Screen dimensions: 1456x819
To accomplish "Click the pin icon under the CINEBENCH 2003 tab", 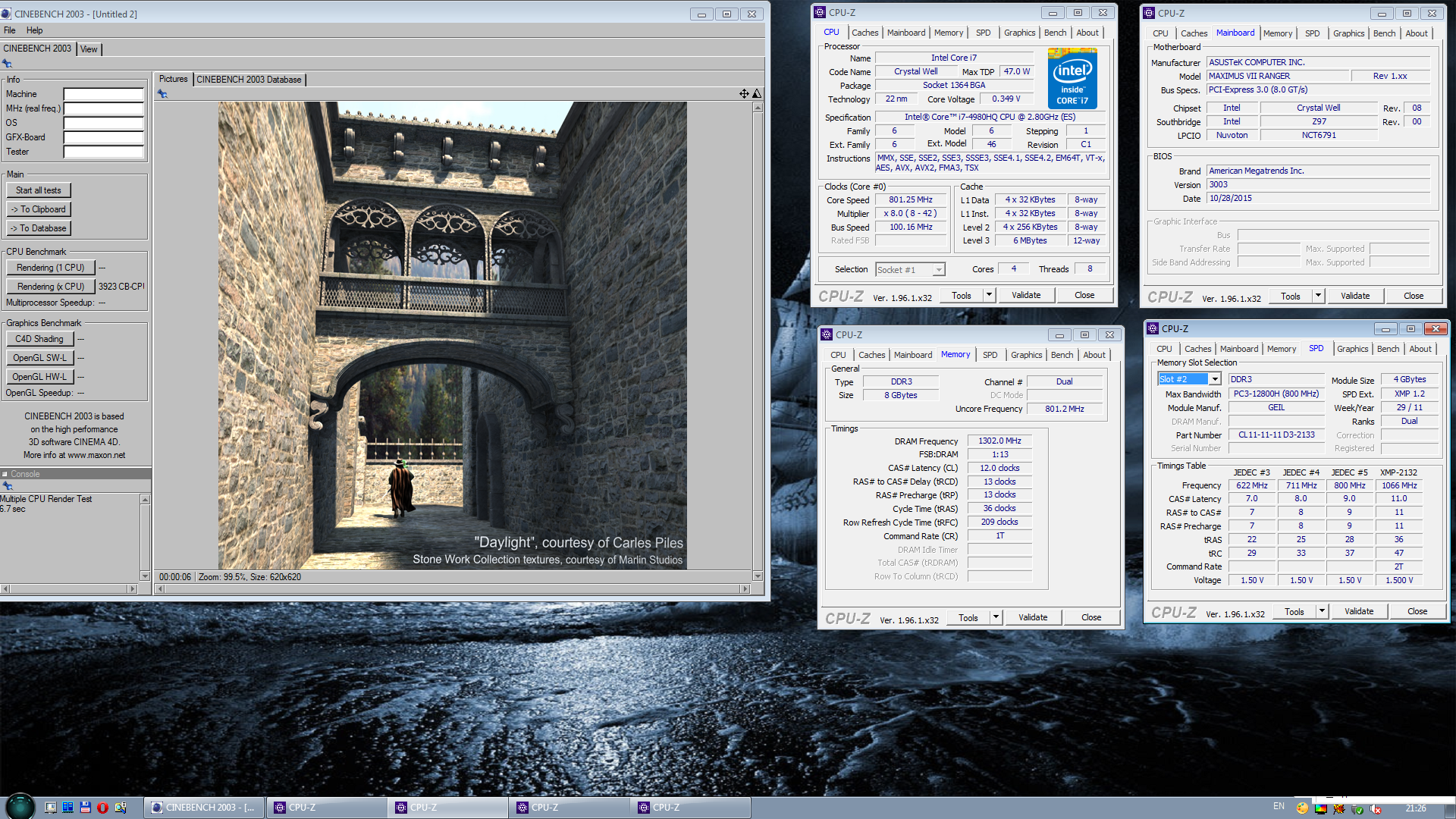I will point(7,64).
